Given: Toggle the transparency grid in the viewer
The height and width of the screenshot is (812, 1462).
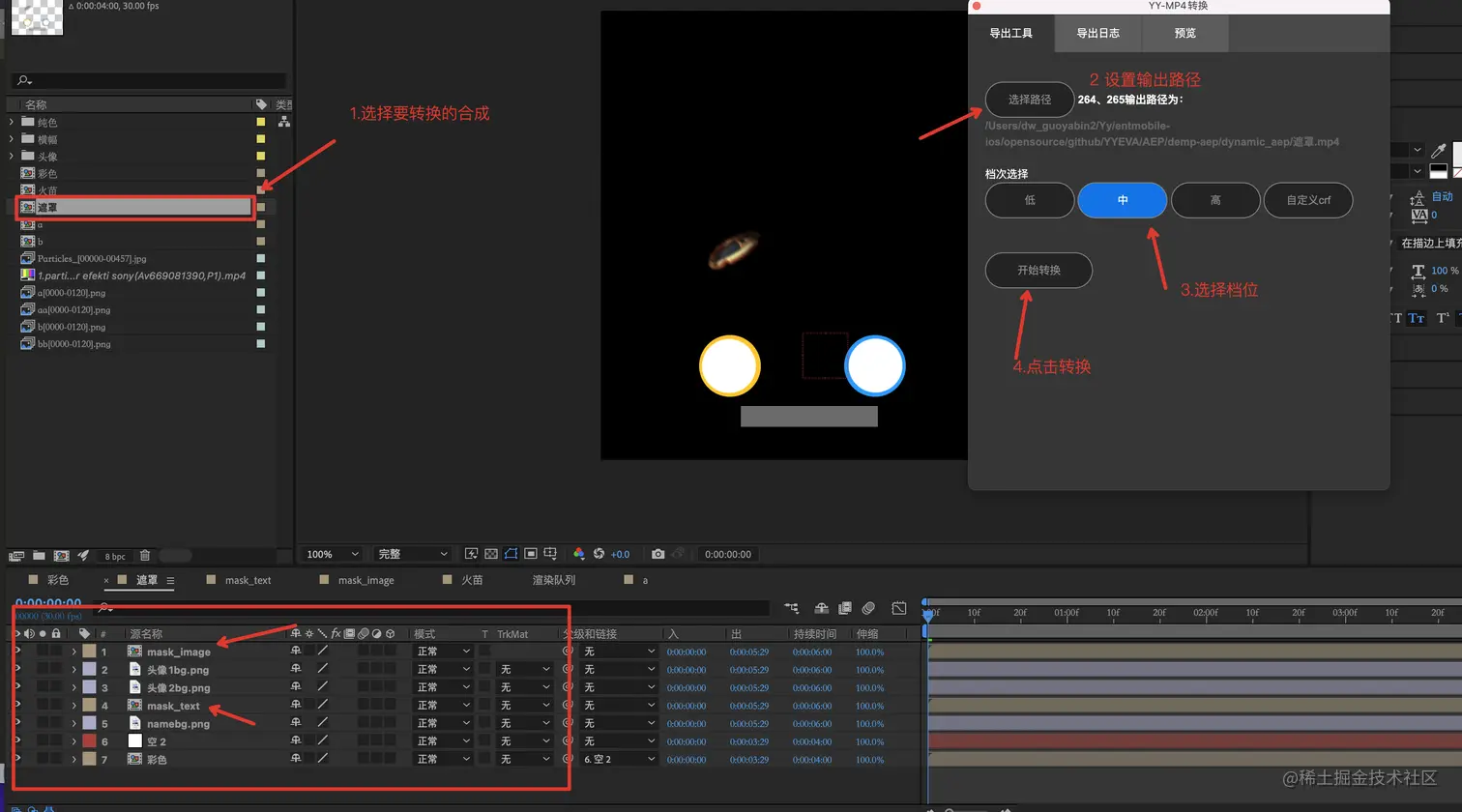Looking at the screenshot, I should click(x=491, y=554).
